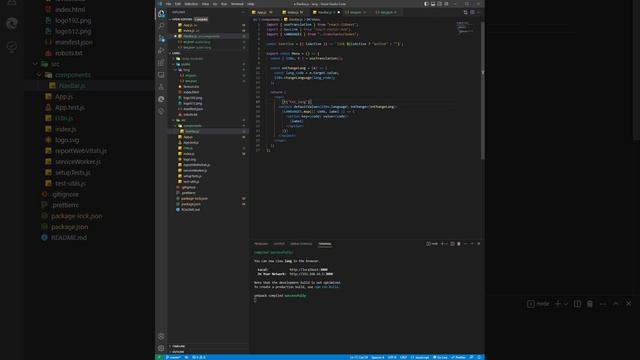Open the On Your Network URL in terminal

[311, 274]
